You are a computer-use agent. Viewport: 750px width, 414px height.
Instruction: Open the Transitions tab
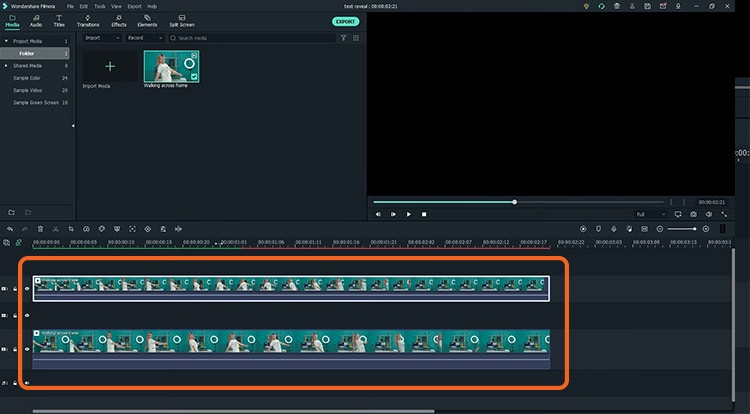[x=88, y=21]
